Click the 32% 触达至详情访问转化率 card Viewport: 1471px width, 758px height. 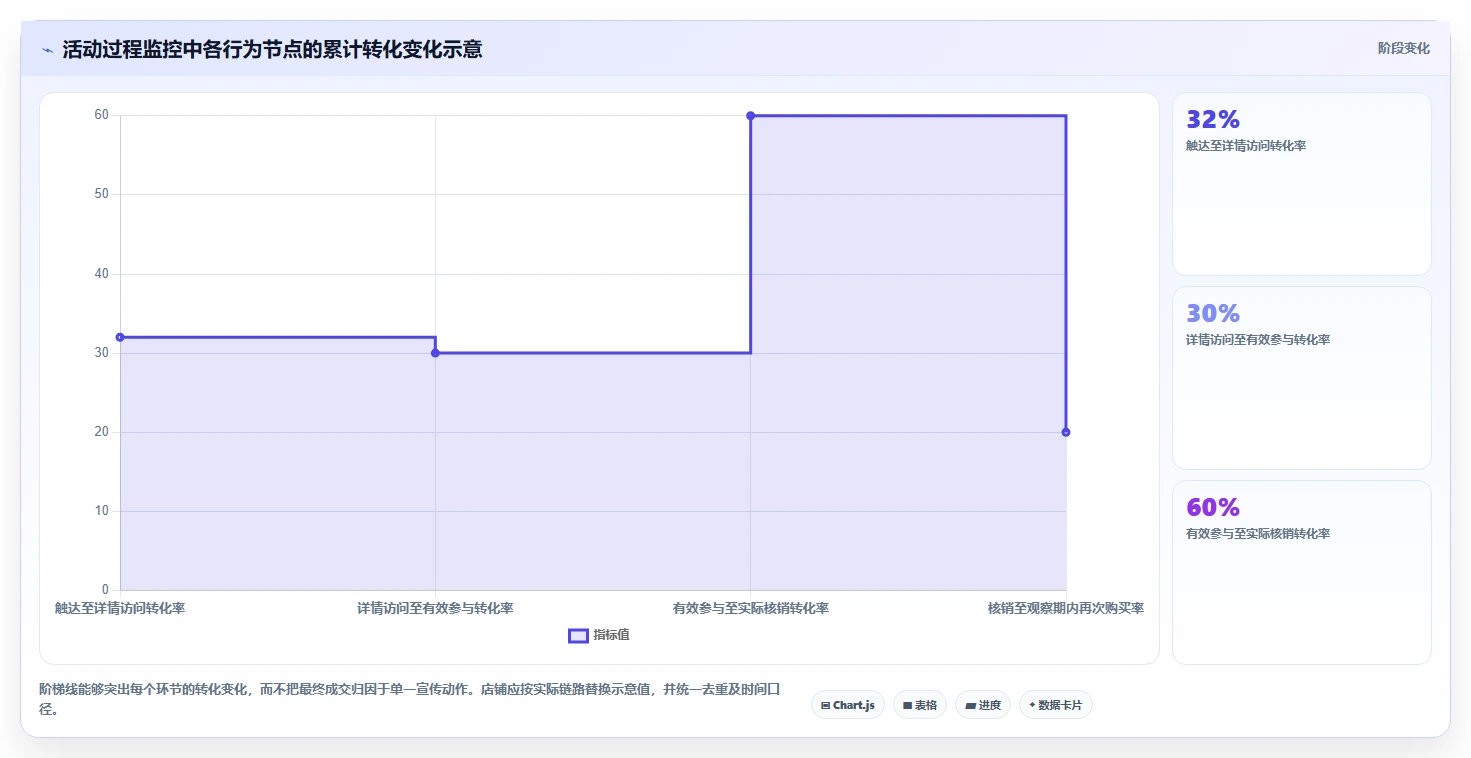pyautogui.click(x=1301, y=184)
